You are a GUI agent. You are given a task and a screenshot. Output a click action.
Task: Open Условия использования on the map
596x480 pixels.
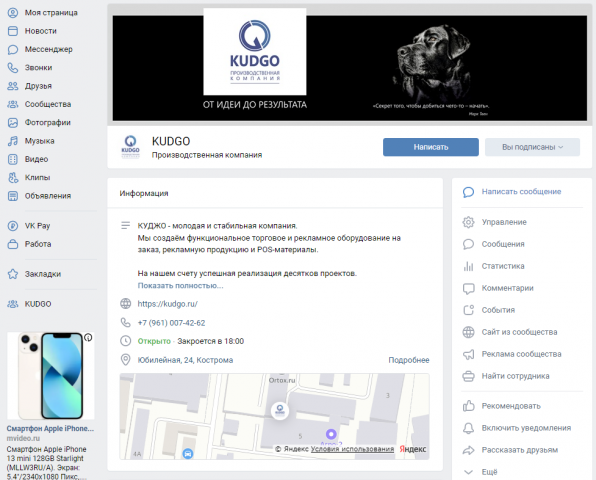click(x=352, y=449)
